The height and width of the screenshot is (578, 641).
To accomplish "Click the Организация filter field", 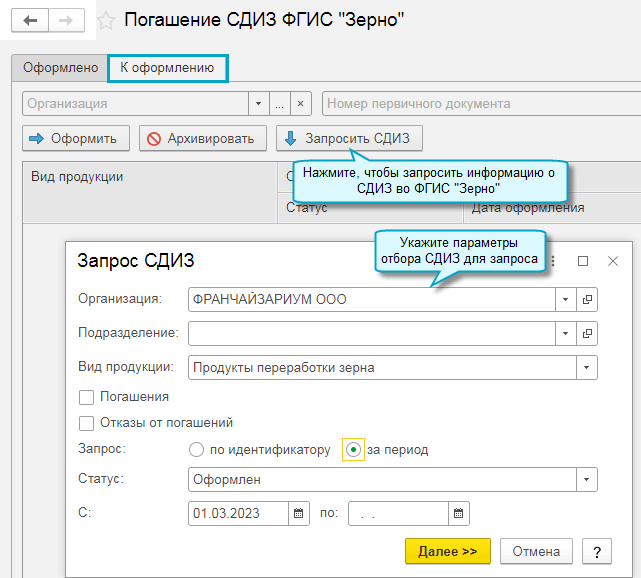I will pyautogui.click(x=135, y=104).
